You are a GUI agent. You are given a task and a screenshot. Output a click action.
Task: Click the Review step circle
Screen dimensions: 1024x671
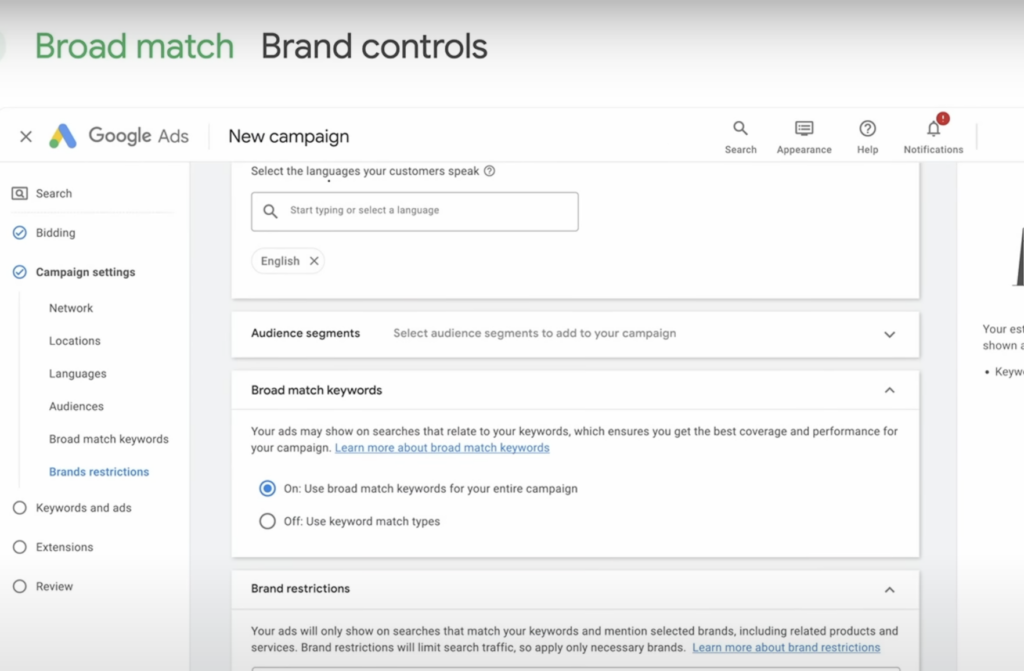point(20,586)
